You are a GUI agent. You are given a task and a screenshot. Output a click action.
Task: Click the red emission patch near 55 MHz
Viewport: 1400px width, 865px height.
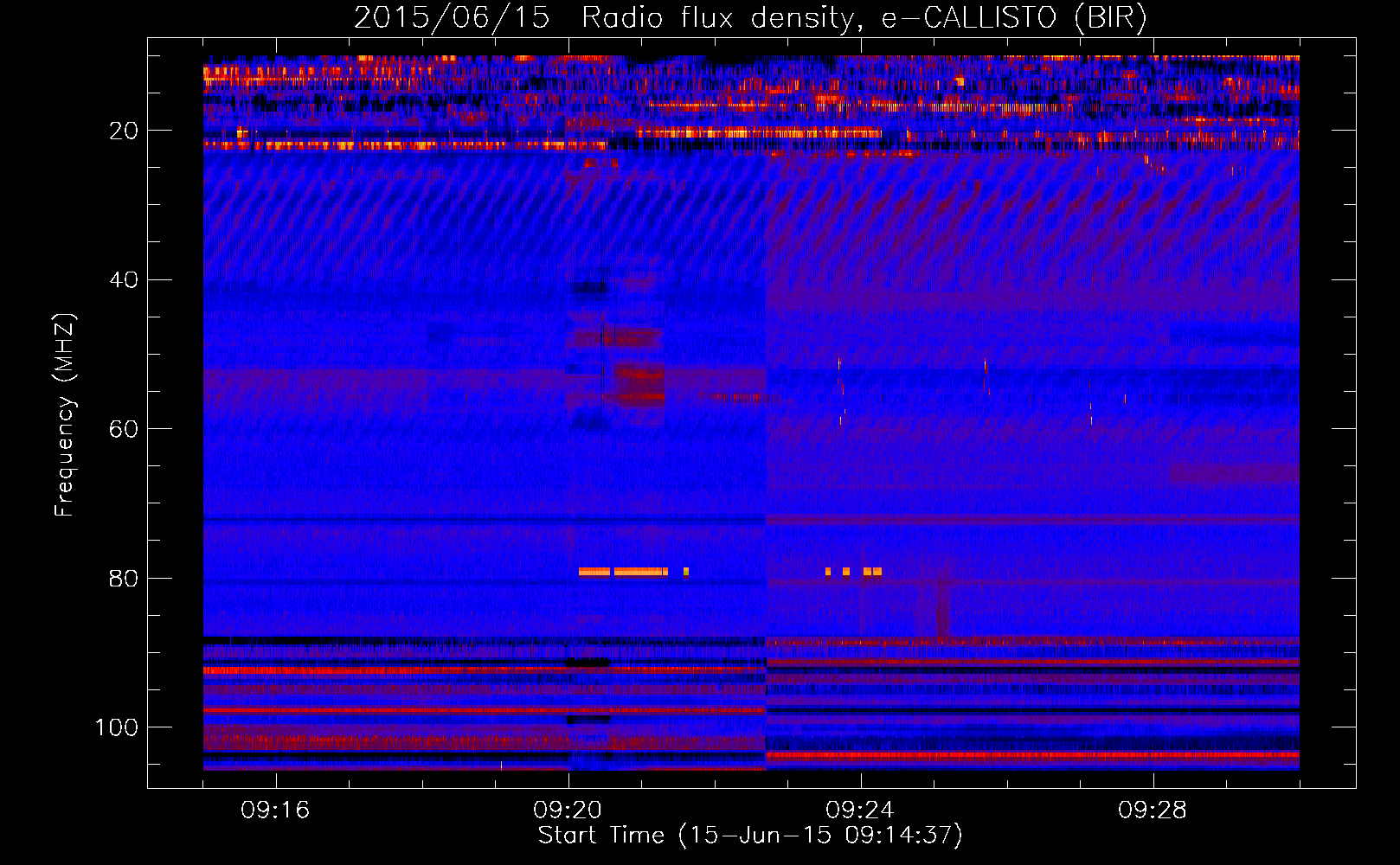tap(640, 387)
